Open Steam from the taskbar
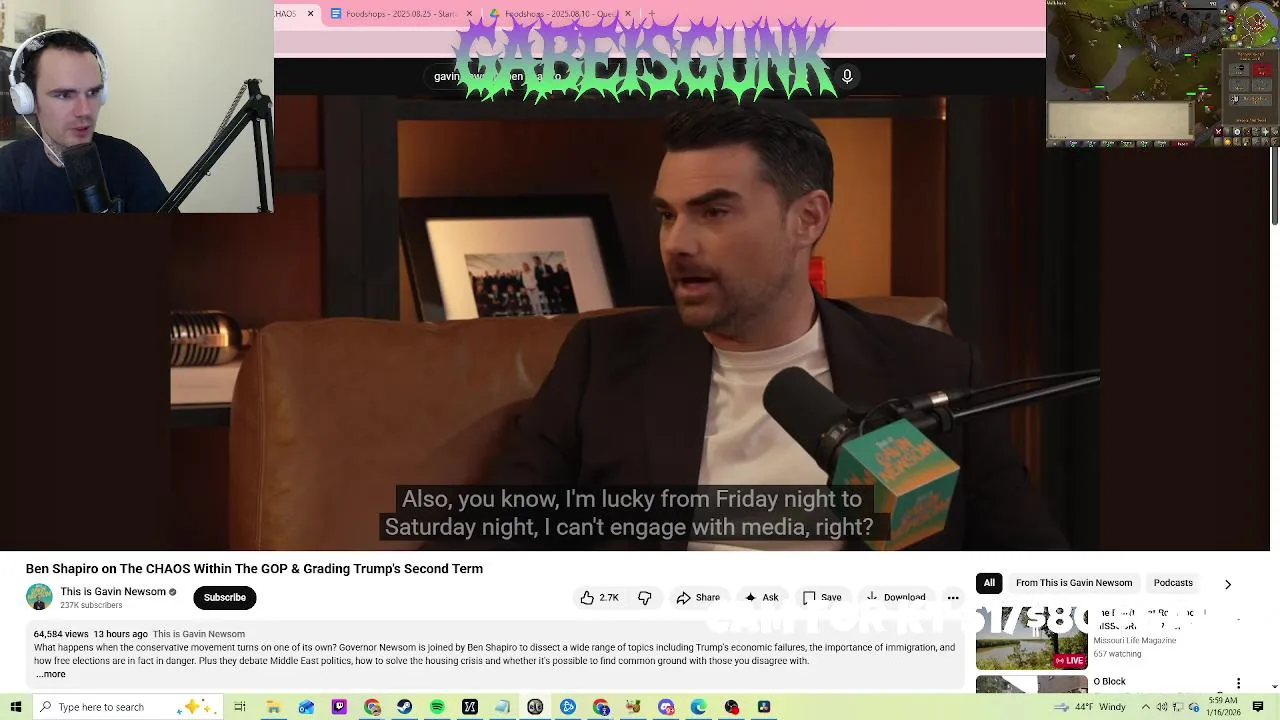 click(404, 707)
